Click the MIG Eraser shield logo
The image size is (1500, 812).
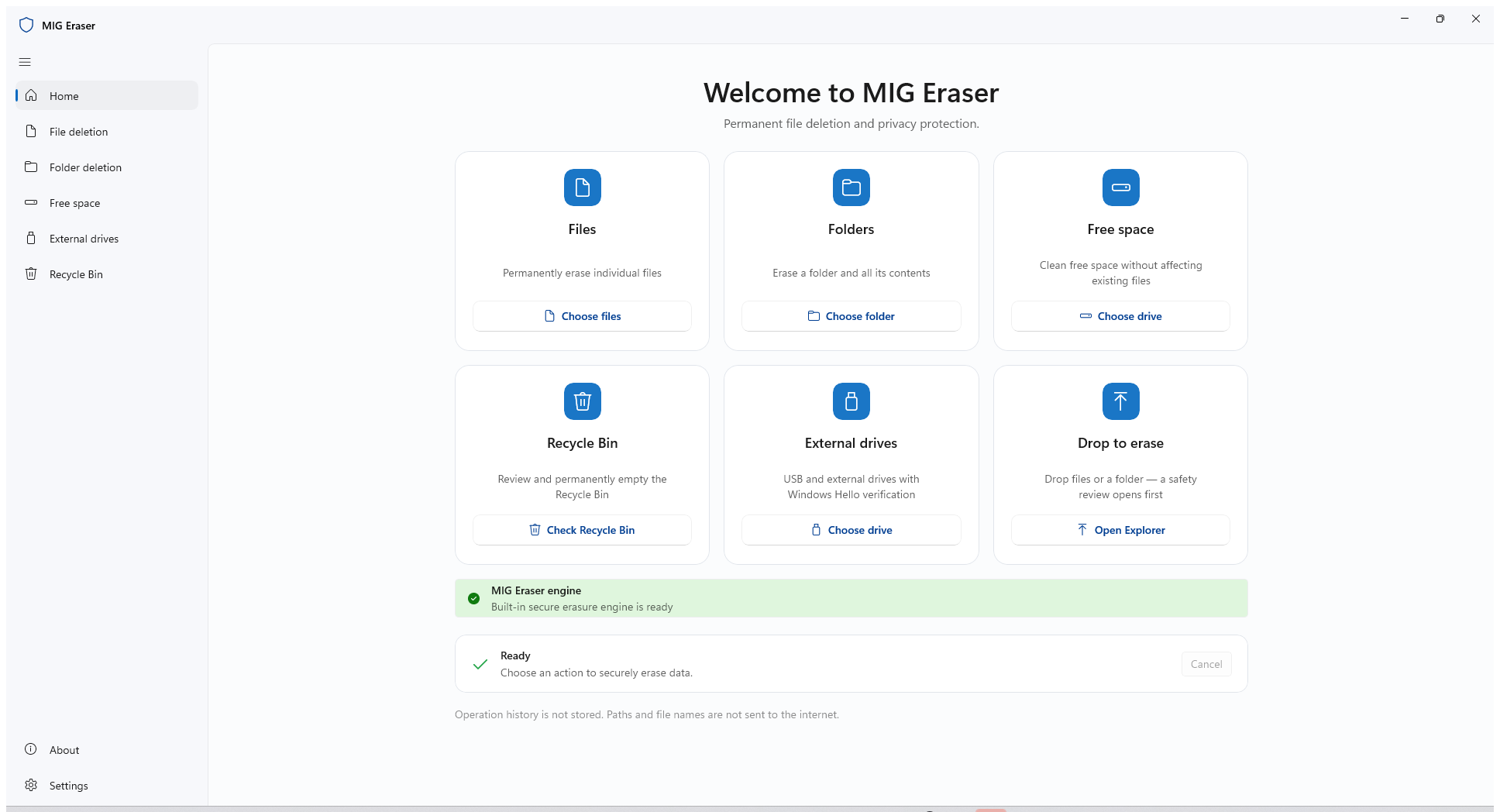pos(26,25)
